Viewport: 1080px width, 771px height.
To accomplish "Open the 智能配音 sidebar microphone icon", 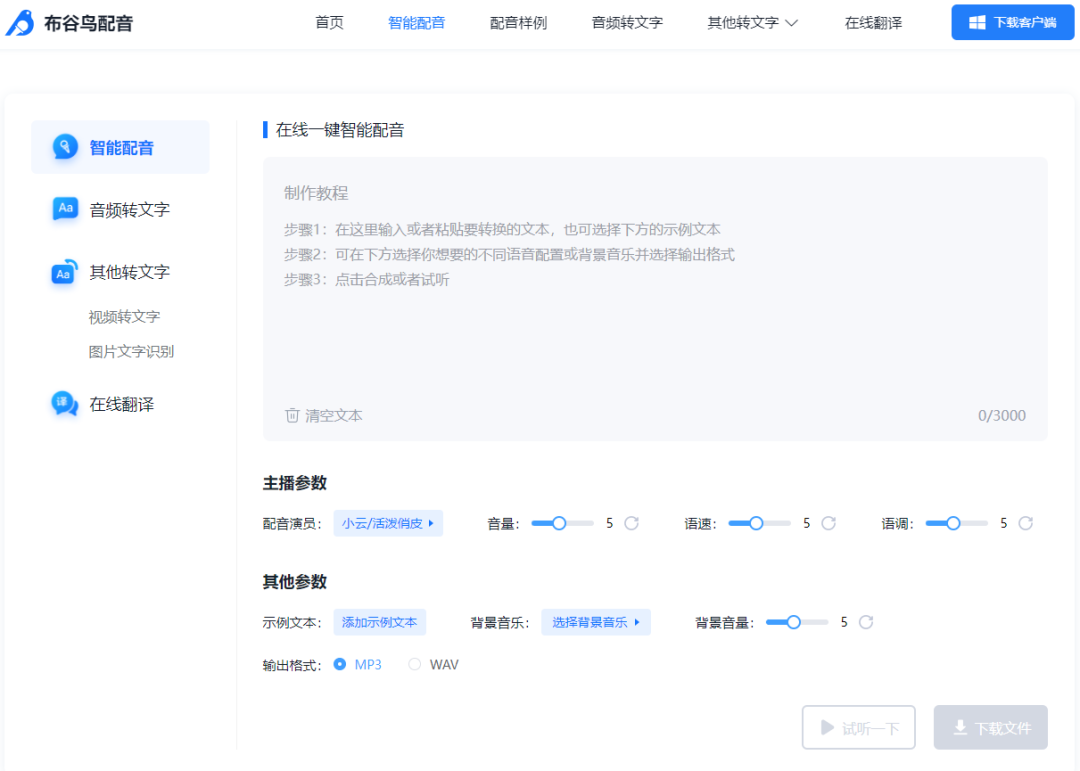I will pos(65,147).
